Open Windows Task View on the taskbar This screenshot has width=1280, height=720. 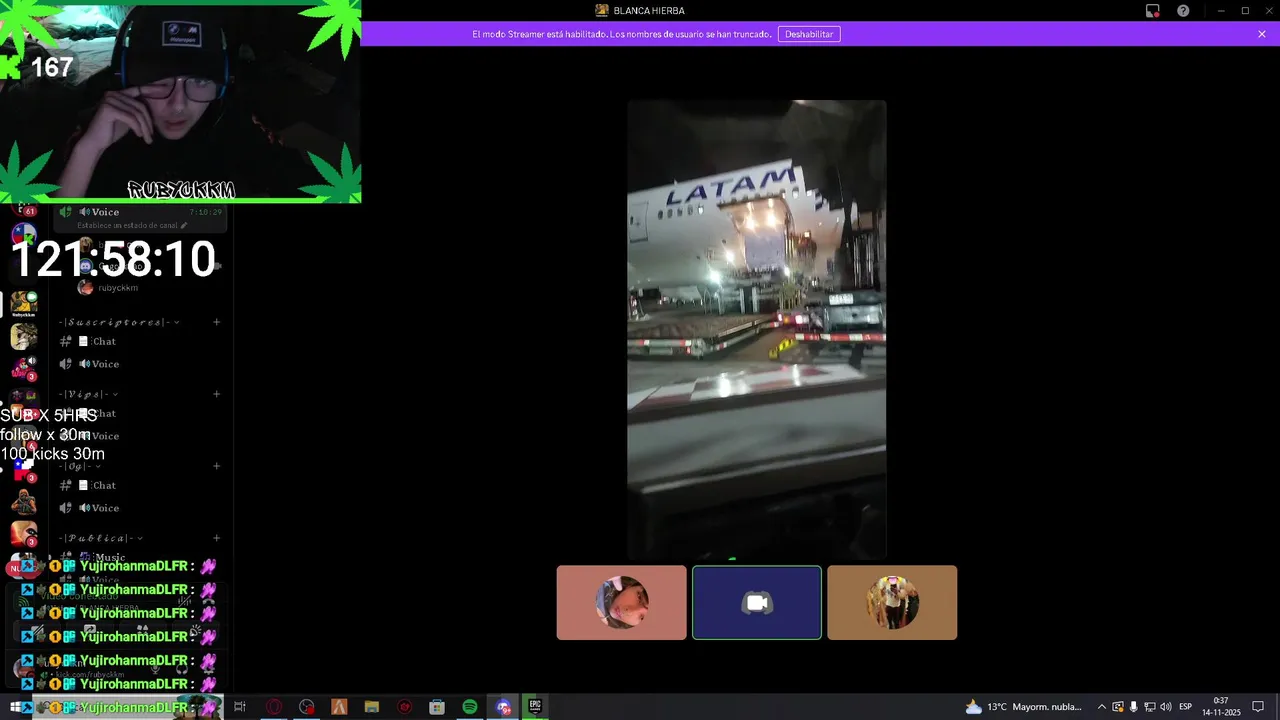click(240, 707)
